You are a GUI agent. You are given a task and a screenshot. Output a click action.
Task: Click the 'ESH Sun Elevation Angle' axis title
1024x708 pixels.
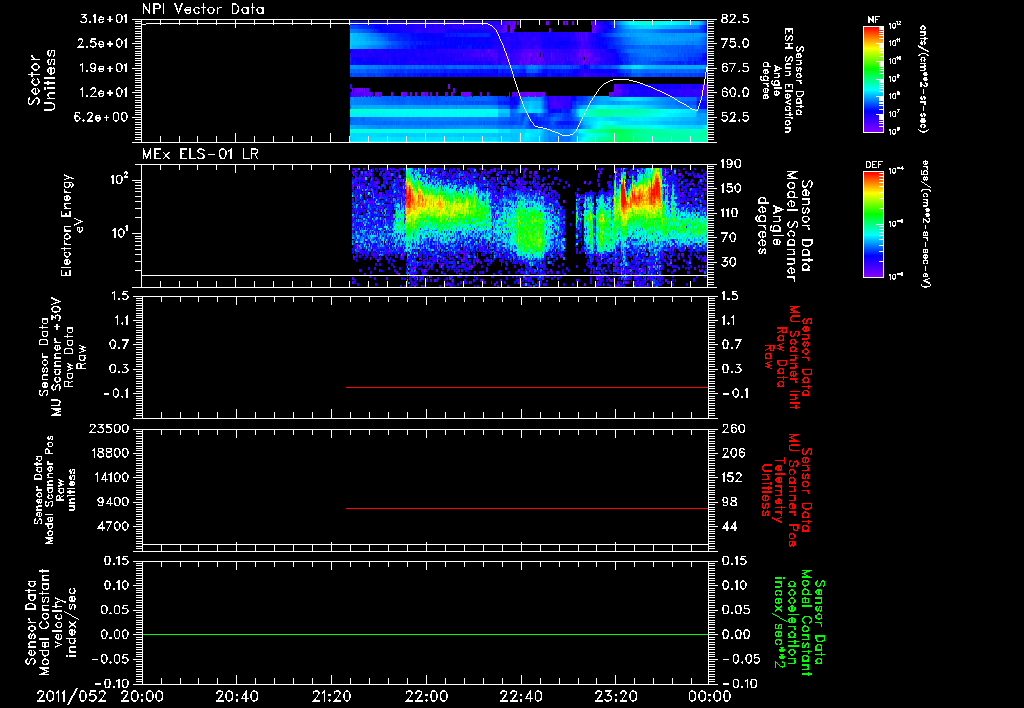tap(782, 81)
